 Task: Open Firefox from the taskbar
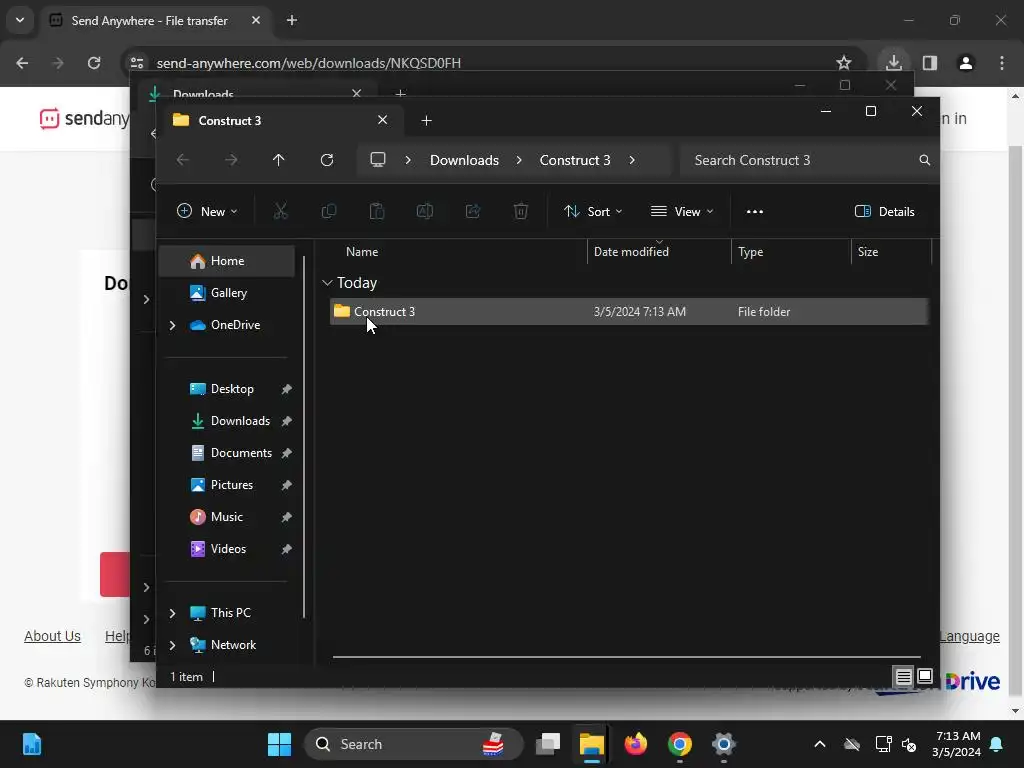pyautogui.click(x=635, y=744)
